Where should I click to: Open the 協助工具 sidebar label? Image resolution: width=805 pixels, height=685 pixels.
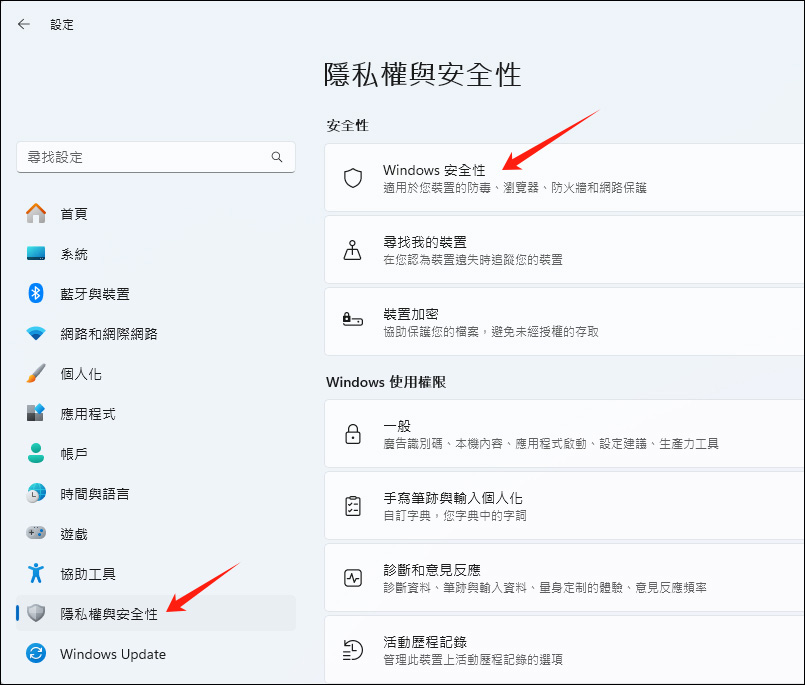87,574
